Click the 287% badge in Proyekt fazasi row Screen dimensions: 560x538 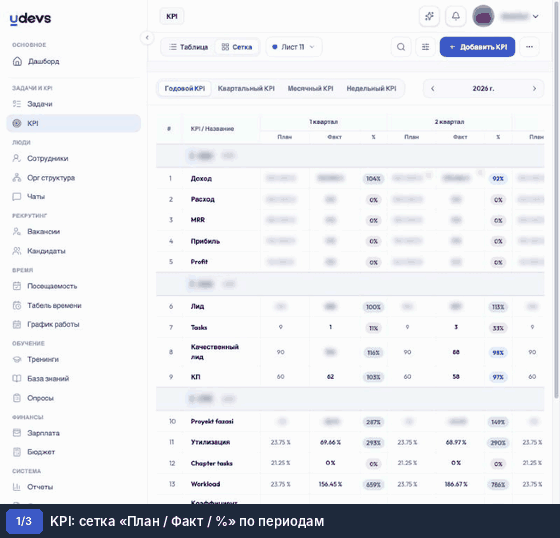pyautogui.click(x=373, y=422)
